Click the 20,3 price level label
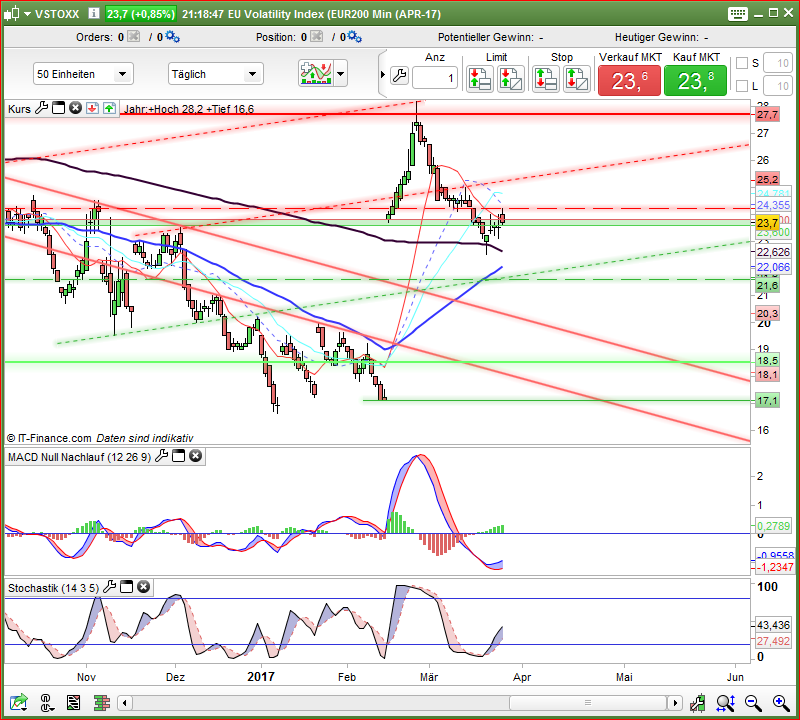The width and height of the screenshot is (800, 720). tap(767, 313)
